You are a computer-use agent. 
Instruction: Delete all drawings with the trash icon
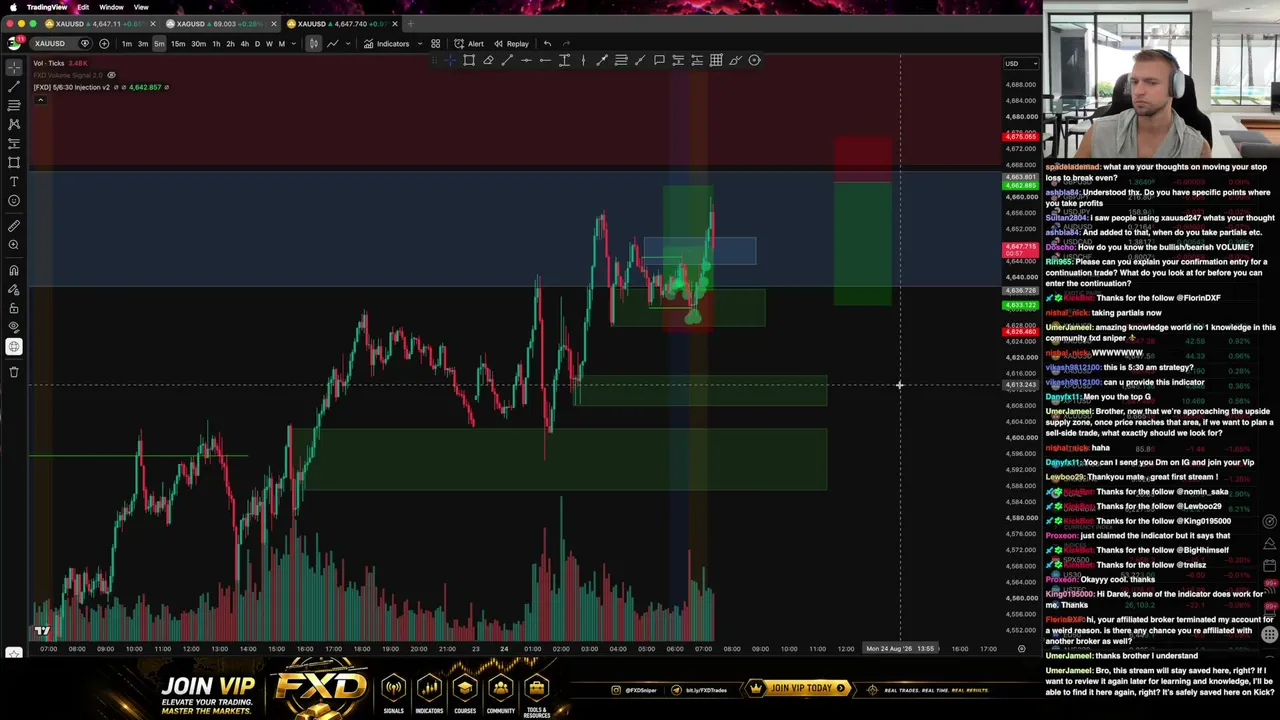click(14, 372)
